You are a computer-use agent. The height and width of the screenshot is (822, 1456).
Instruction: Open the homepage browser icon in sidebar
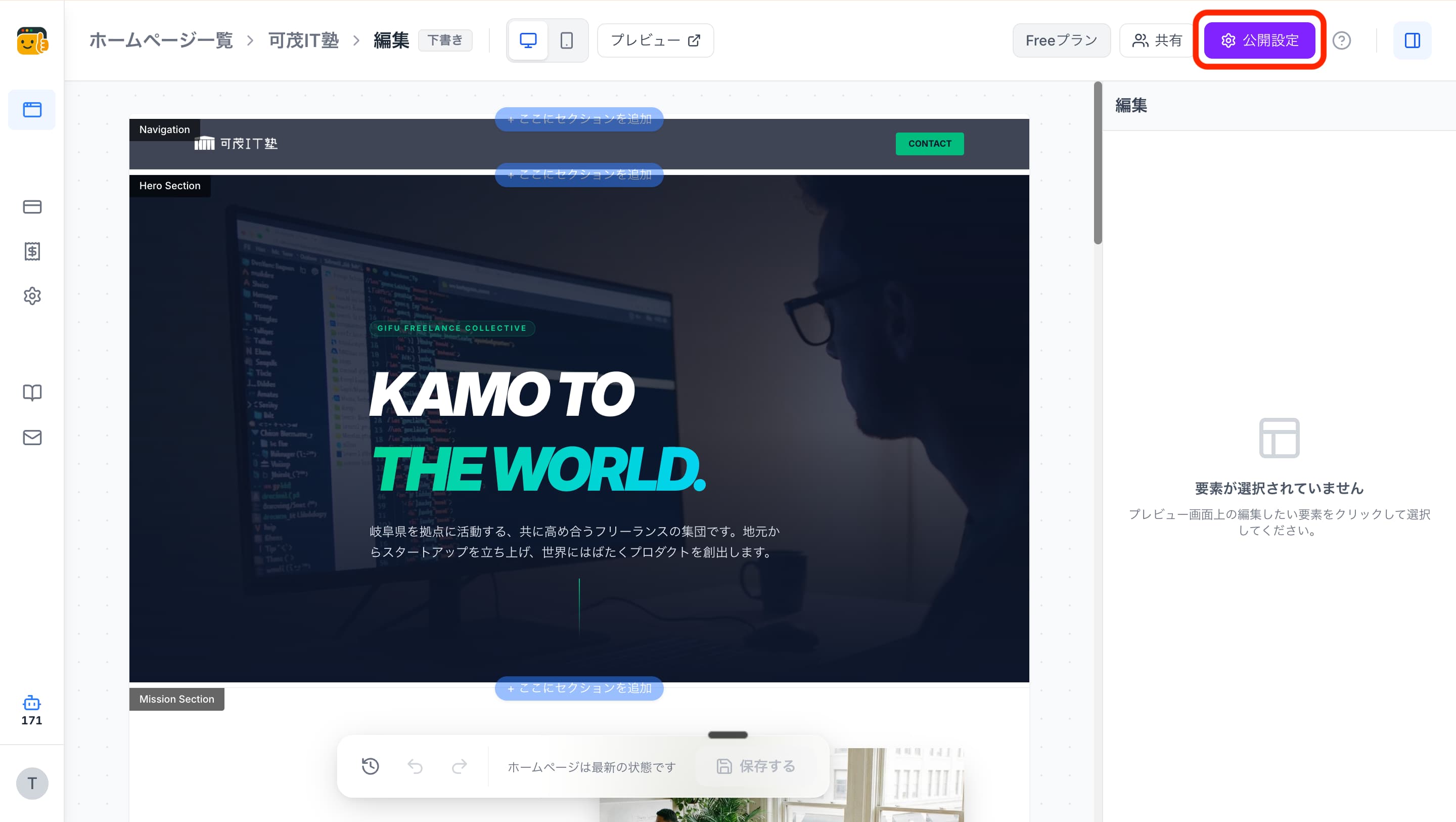pyautogui.click(x=32, y=109)
